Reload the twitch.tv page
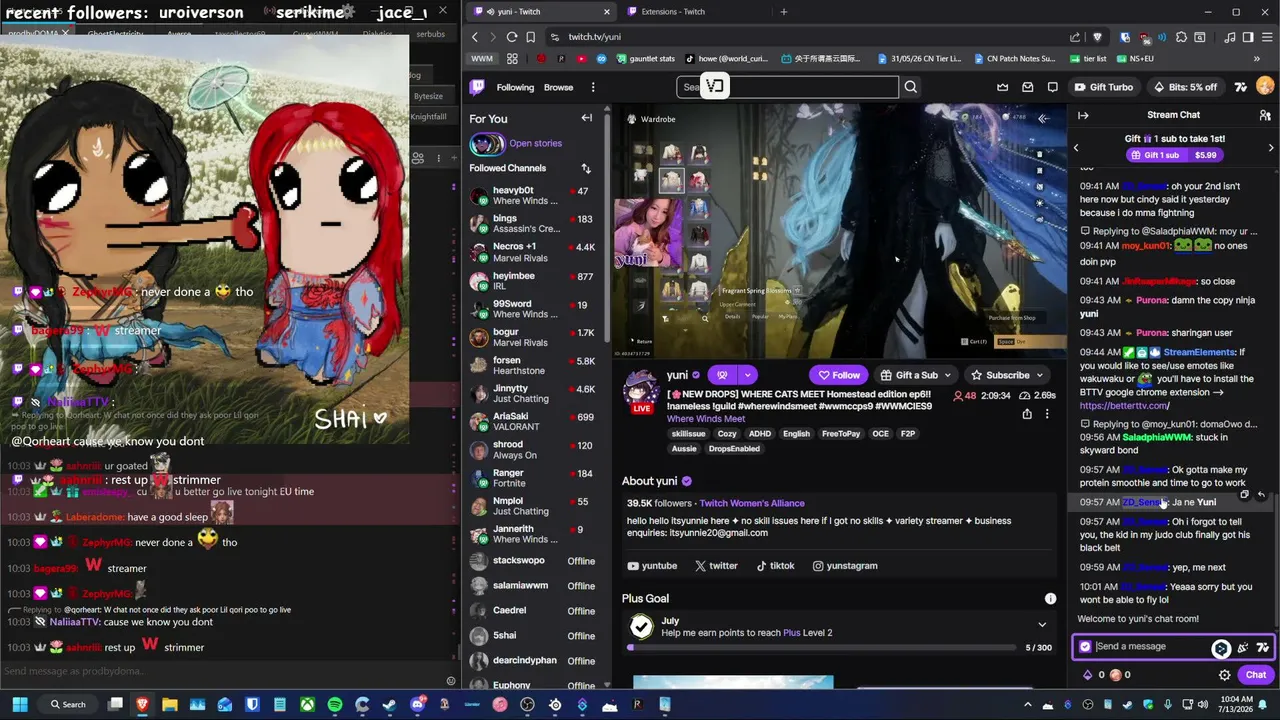The image size is (1280, 720). click(512, 37)
